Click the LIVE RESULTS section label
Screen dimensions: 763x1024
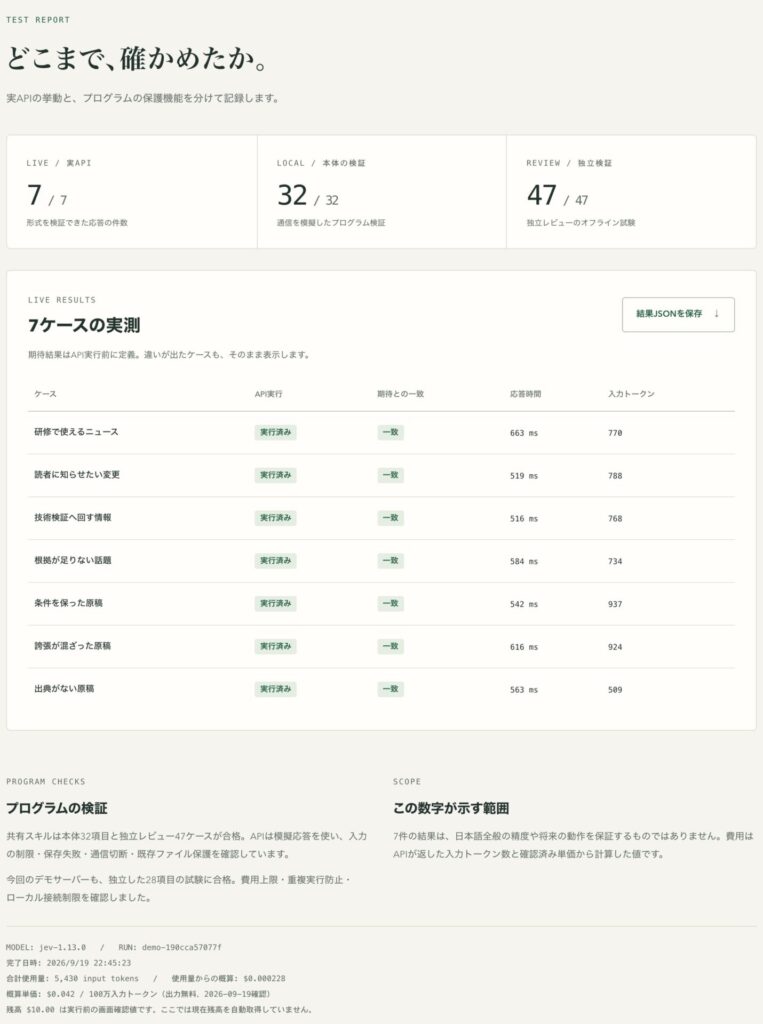[x=61, y=300]
